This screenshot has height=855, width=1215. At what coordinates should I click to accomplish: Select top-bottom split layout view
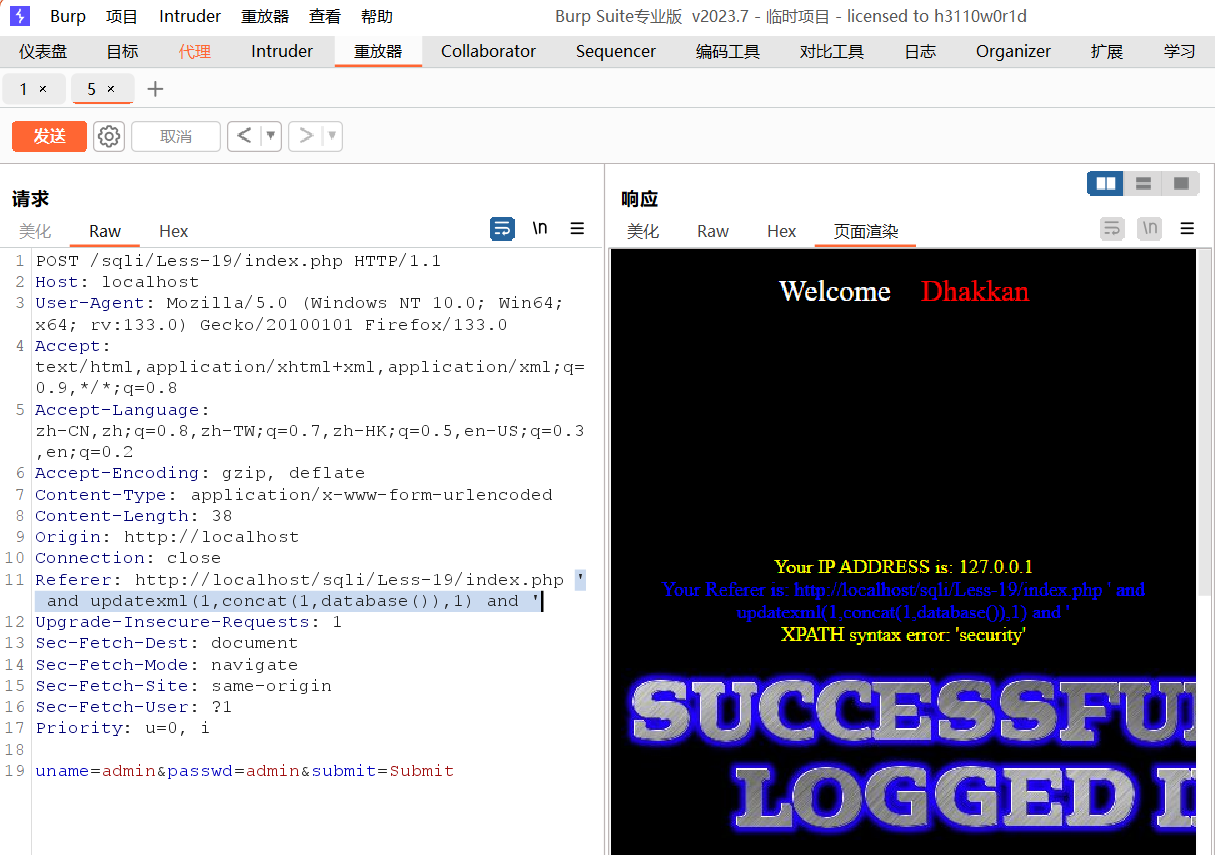pos(1143,184)
